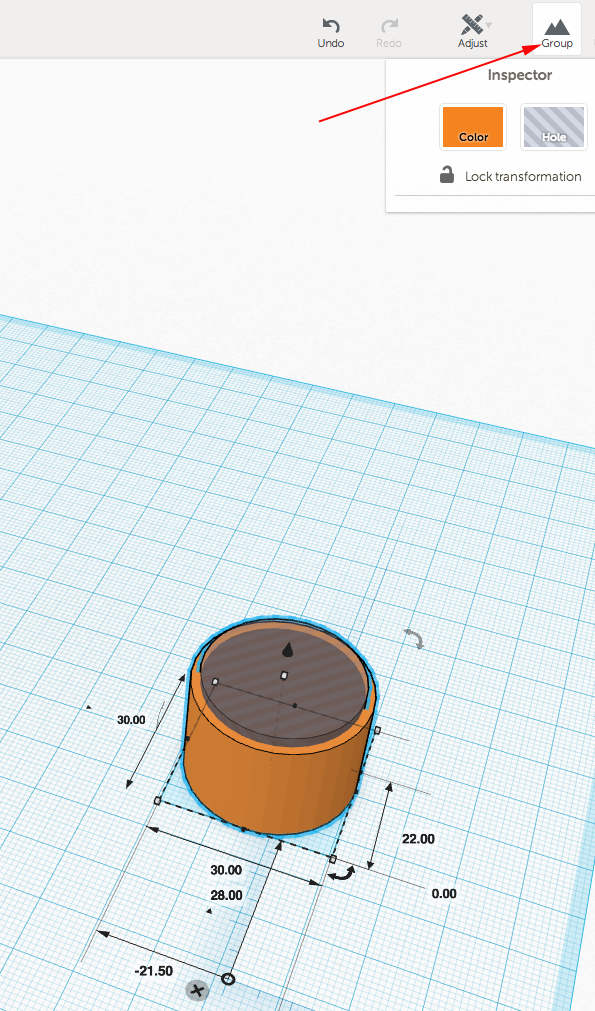Image resolution: width=595 pixels, height=1011 pixels.
Task: Click the black cone height handle
Action: pos(288,649)
